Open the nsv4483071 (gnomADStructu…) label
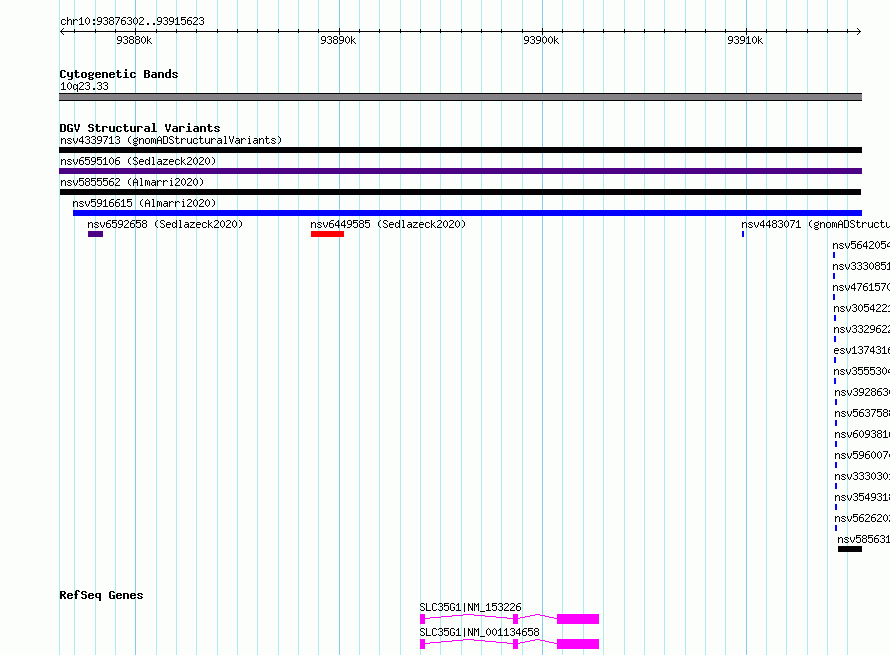The width and height of the screenshot is (890, 655). (815, 224)
